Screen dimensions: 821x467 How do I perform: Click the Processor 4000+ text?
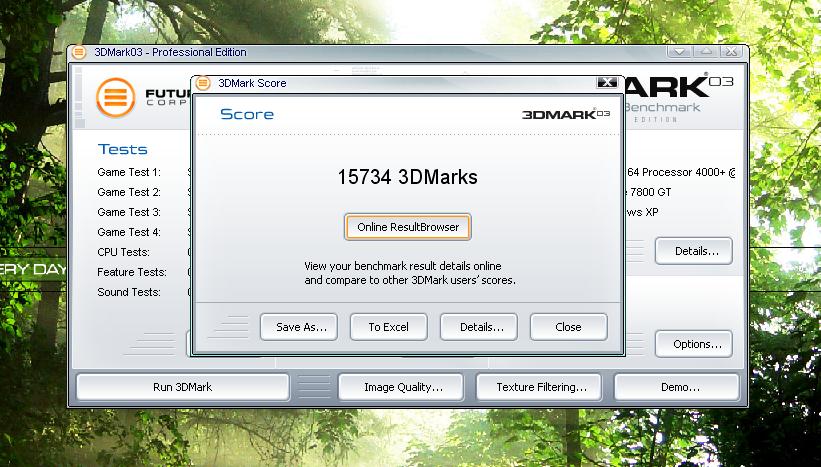click(x=680, y=172)
